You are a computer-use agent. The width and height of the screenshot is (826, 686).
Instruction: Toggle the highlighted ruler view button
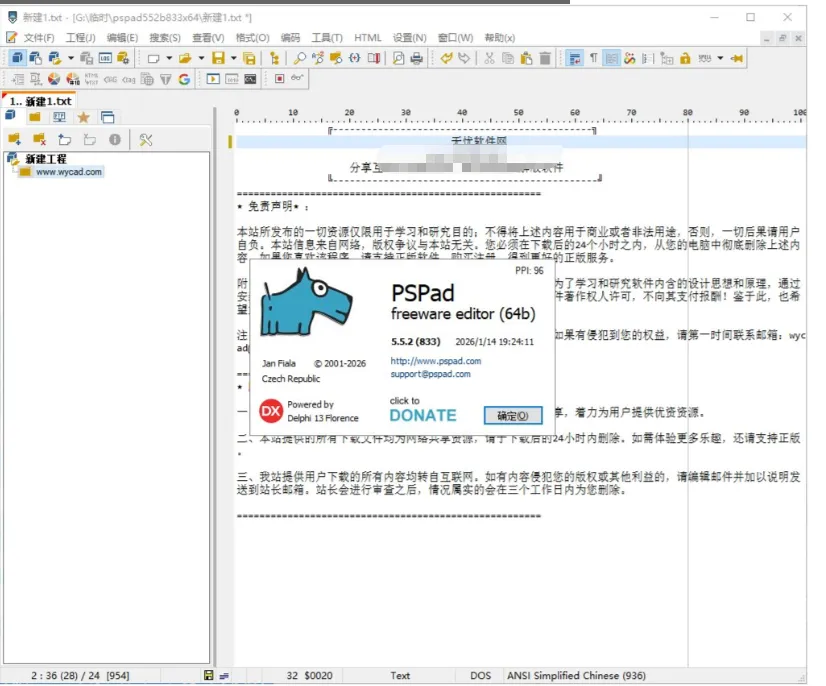(x=612, y=58)
